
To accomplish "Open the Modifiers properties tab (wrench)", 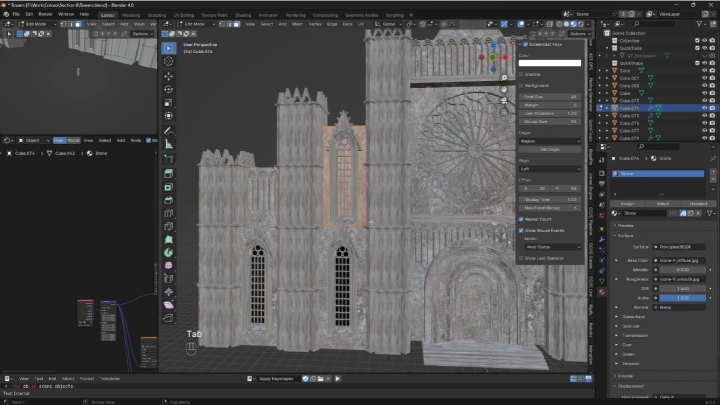I will (x=602, y=239).
